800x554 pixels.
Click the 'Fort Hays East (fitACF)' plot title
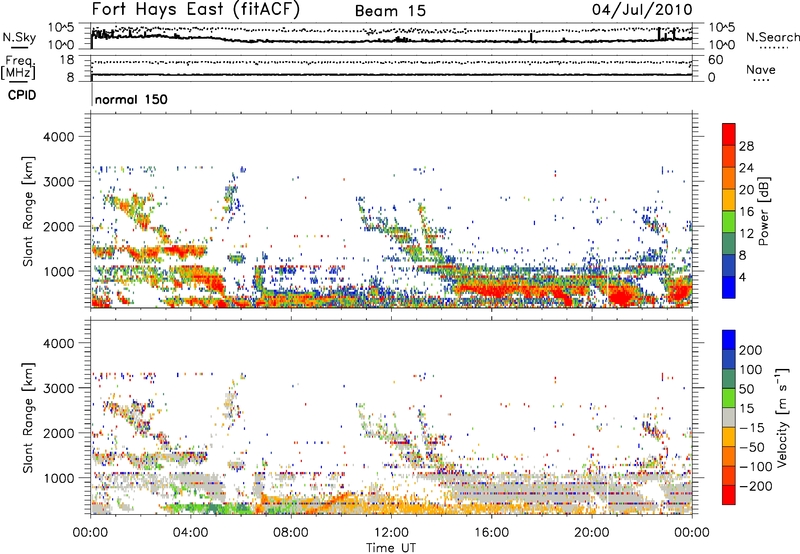point(196,9)
